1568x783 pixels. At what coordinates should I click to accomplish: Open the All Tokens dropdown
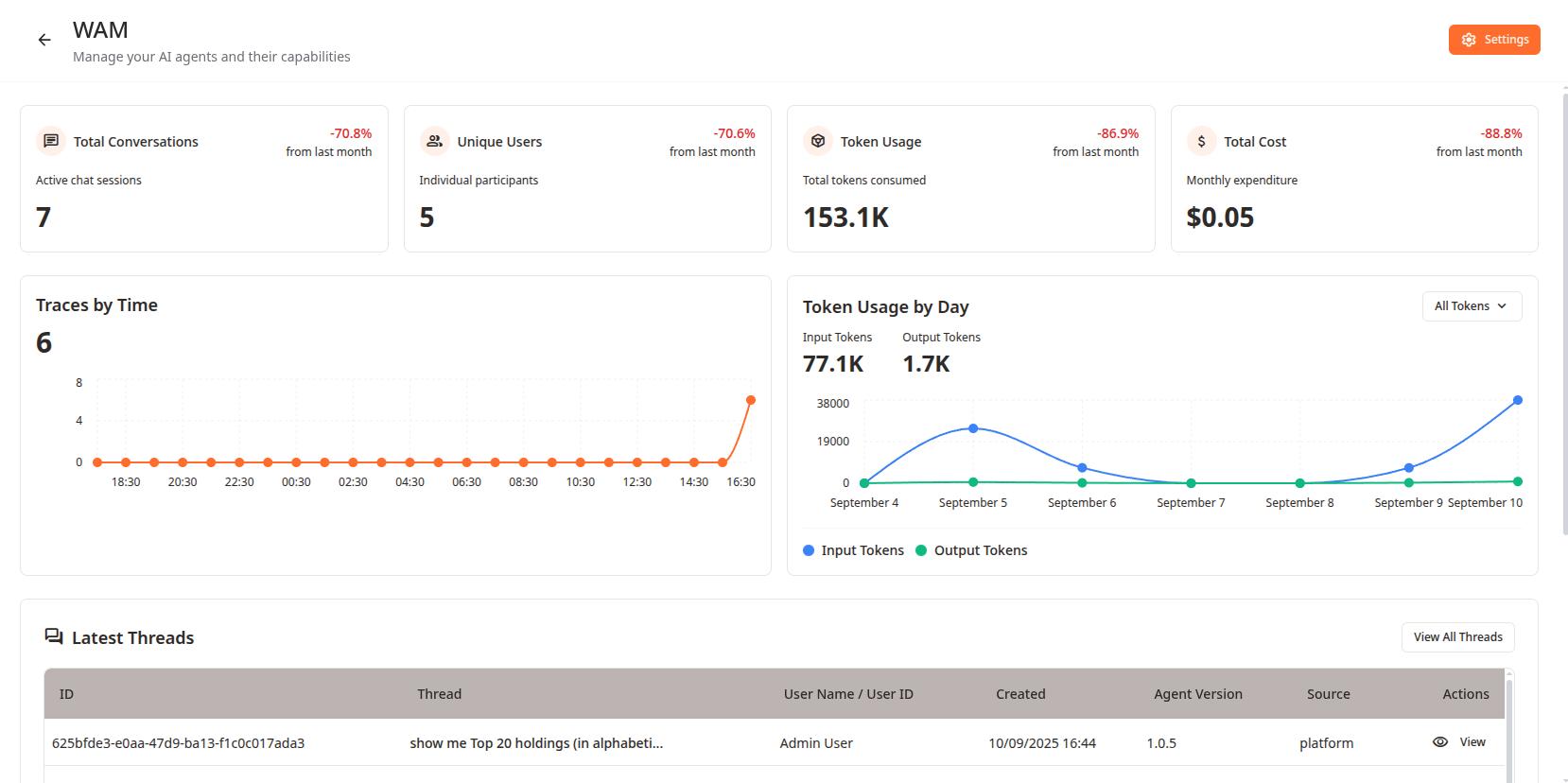(x=1472, y=306)
